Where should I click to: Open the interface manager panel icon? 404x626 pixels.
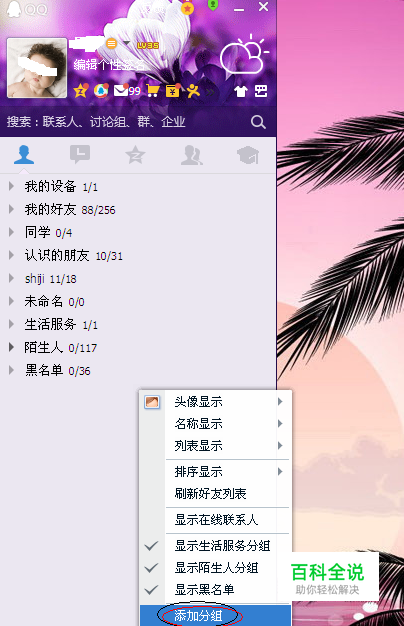tap(261, 91)
